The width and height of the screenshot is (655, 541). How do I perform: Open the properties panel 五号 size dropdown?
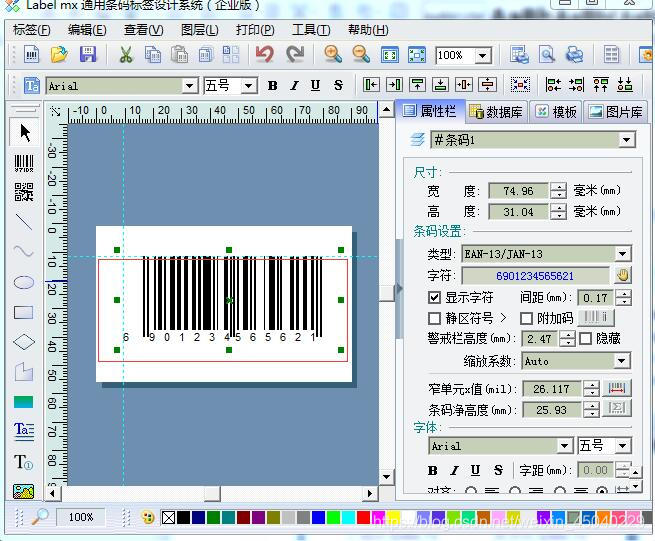622,446
